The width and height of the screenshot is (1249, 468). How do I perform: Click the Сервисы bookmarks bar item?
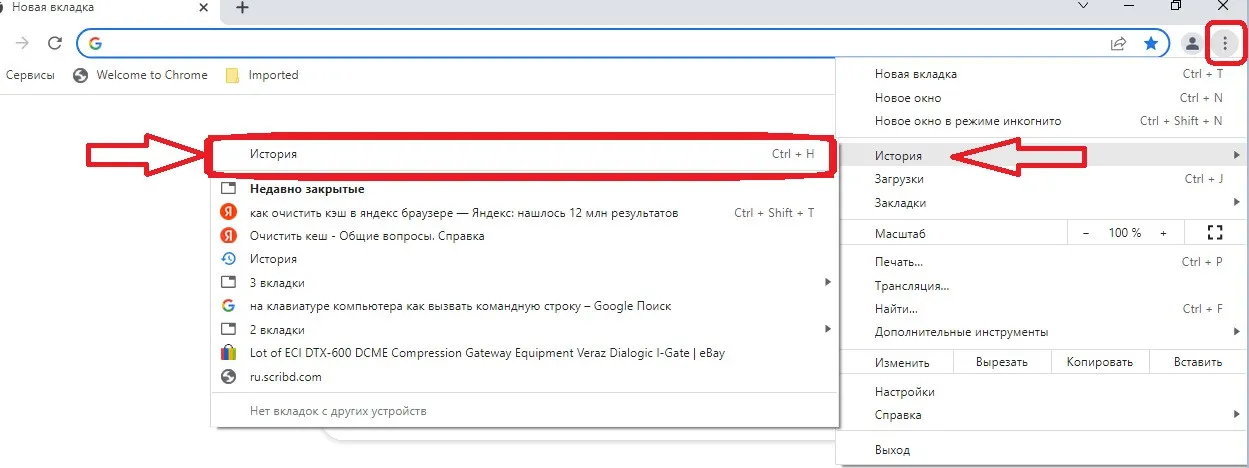(x=30, y=75)
